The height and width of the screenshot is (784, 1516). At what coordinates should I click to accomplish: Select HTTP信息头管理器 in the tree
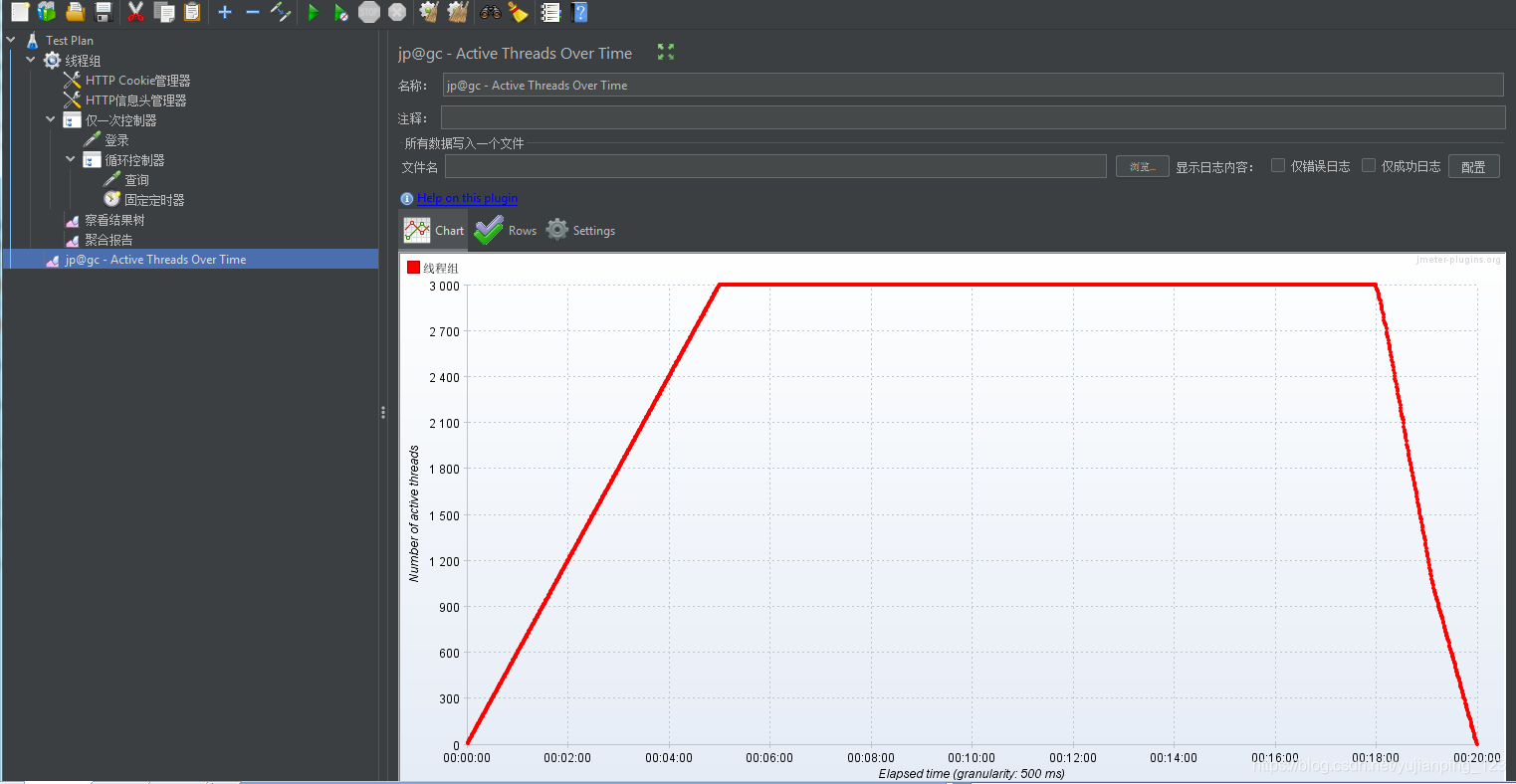(135, 100)
